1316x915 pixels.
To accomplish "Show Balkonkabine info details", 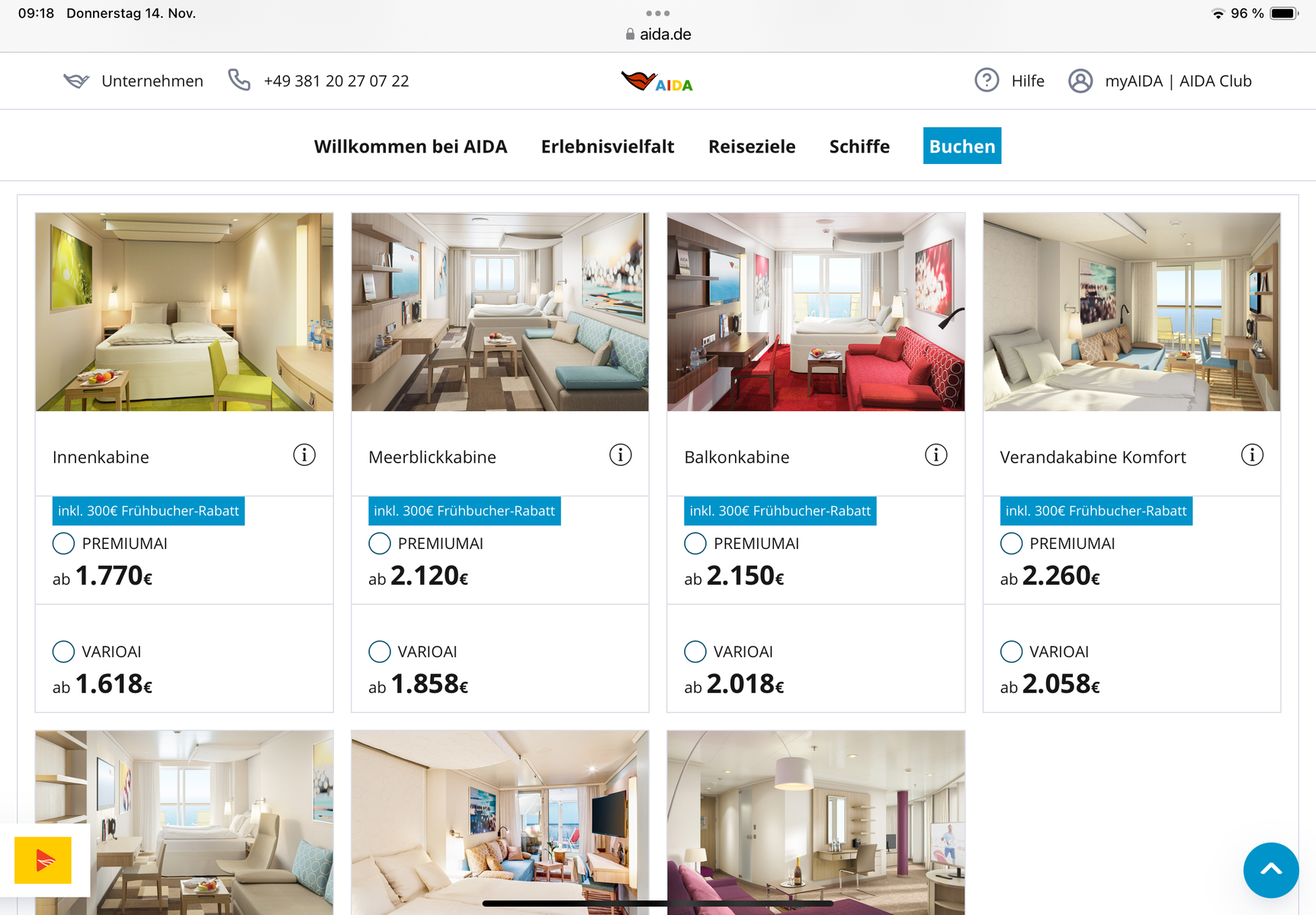I will point(936,455).
